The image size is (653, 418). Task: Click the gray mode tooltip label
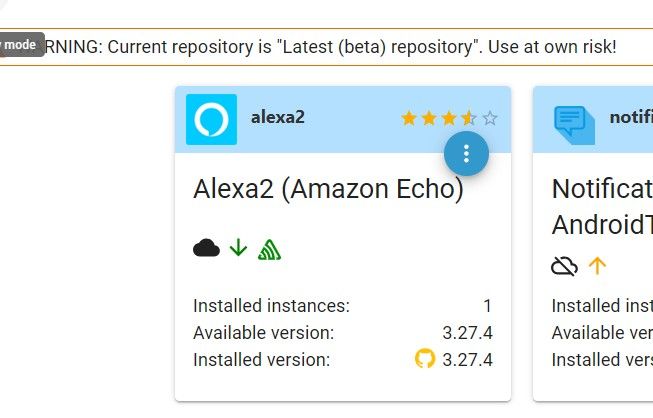point(22,45)
